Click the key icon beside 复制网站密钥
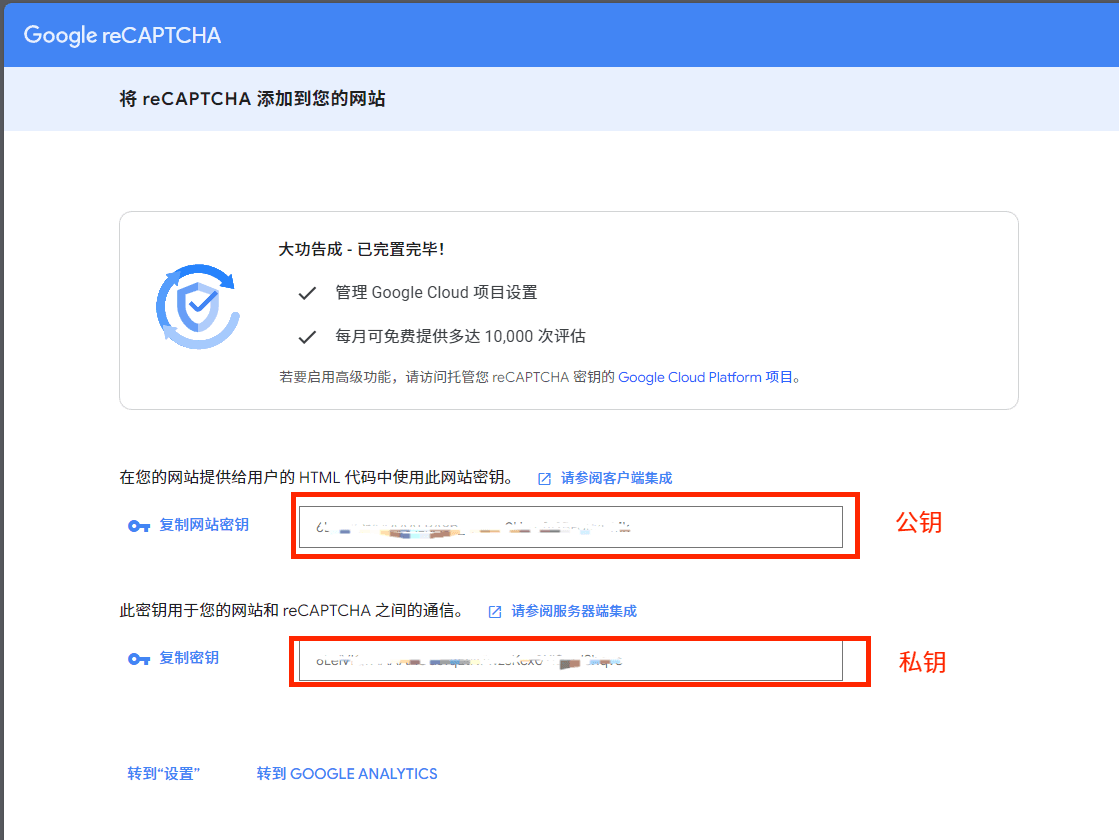 click(x=138, y=526)
